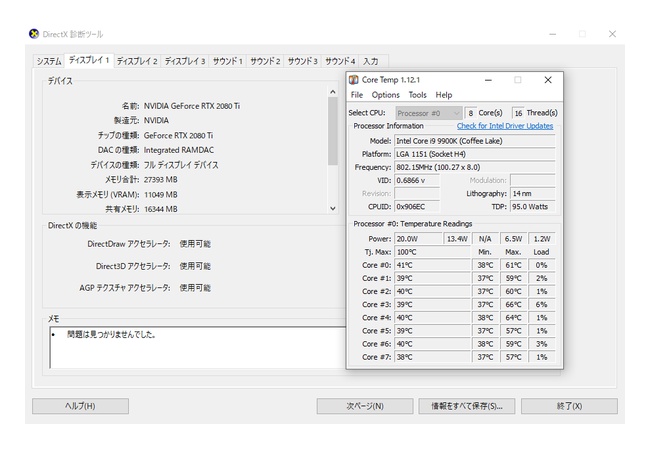Minimize the DirectX diagnostic tool window
650x450 pixels.
pos(553,34)
